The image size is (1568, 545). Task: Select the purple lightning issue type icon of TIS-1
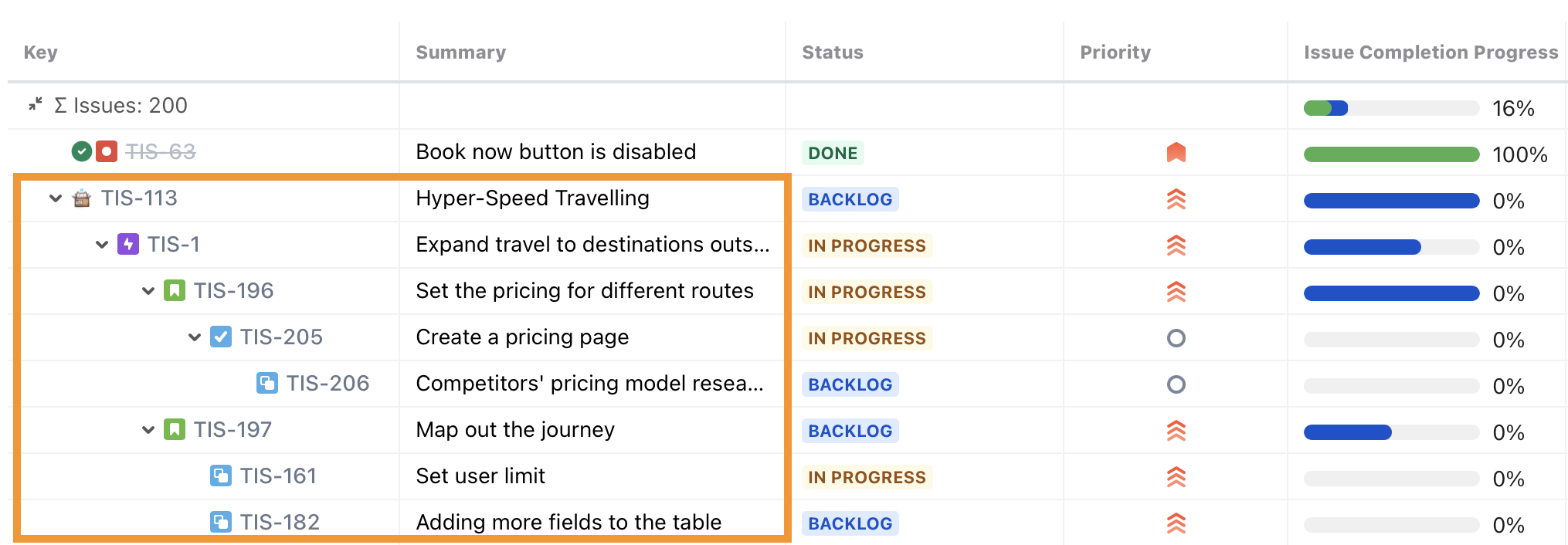(x=128, y=244)
